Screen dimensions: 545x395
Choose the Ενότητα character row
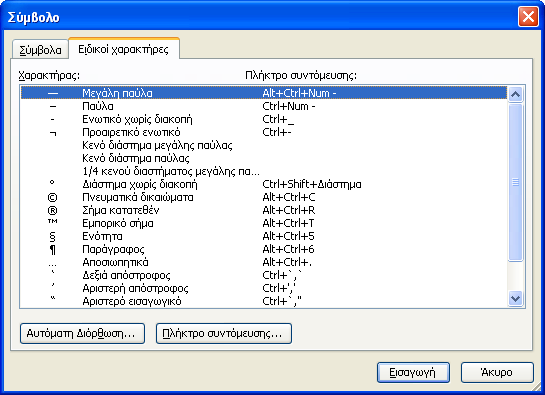click(264, 236)
